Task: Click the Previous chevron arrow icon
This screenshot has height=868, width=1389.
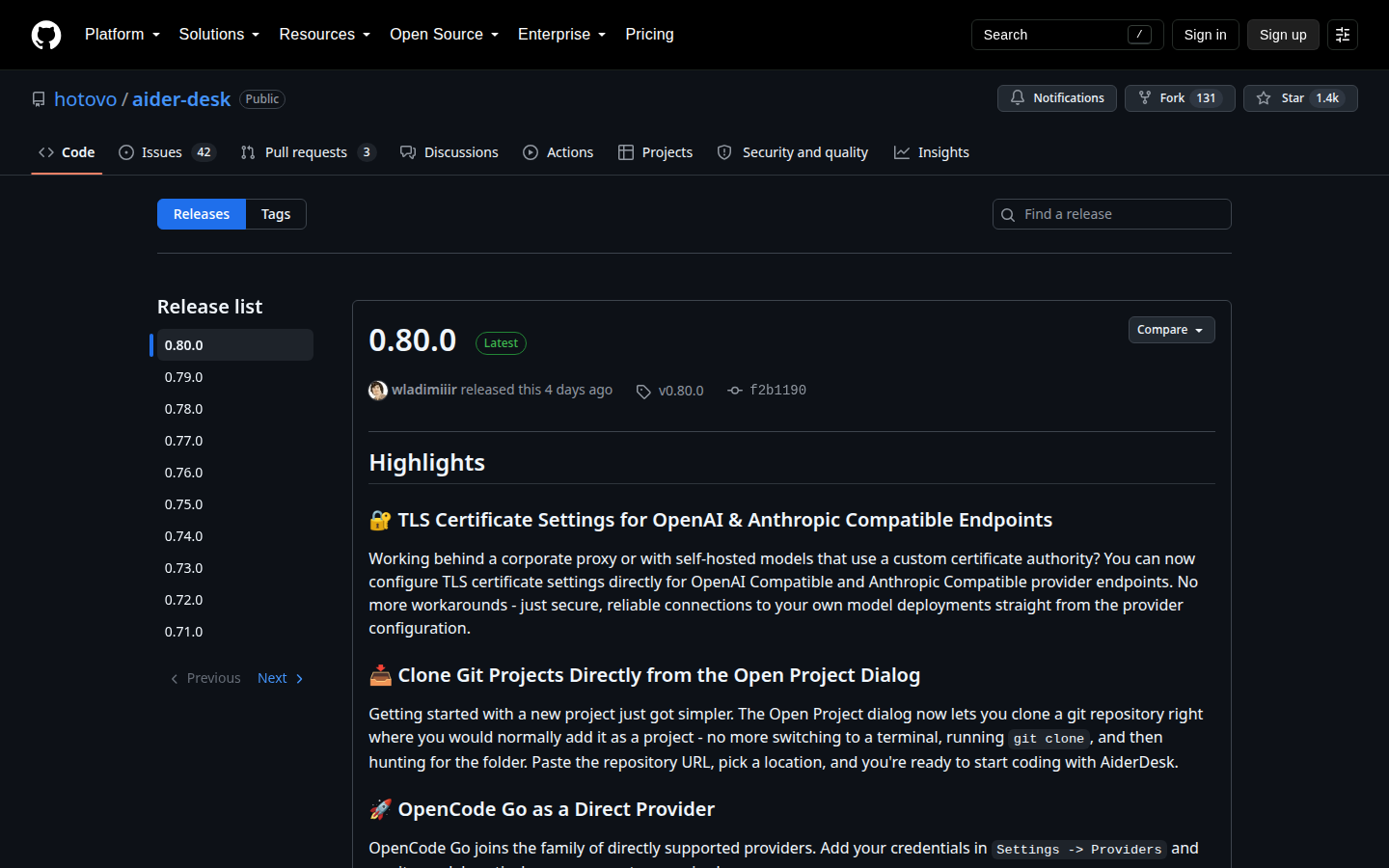Action: (175, 679)
